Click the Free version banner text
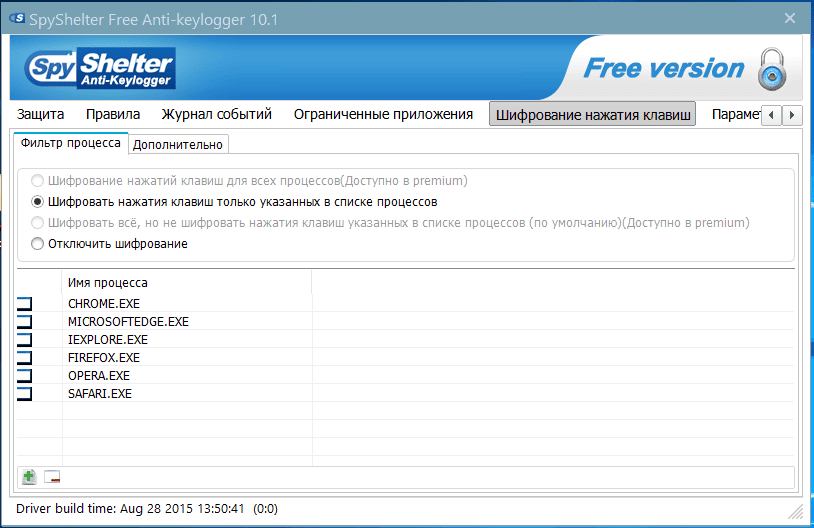Image resolution: width=814 pixels, height=528 pixels. (664, 68)
